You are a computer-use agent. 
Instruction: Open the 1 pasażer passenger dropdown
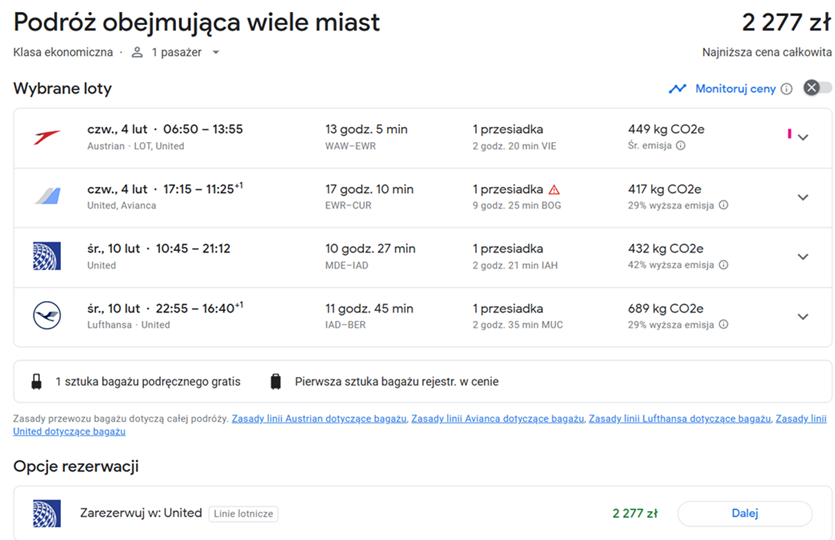[x=175, y=52]
